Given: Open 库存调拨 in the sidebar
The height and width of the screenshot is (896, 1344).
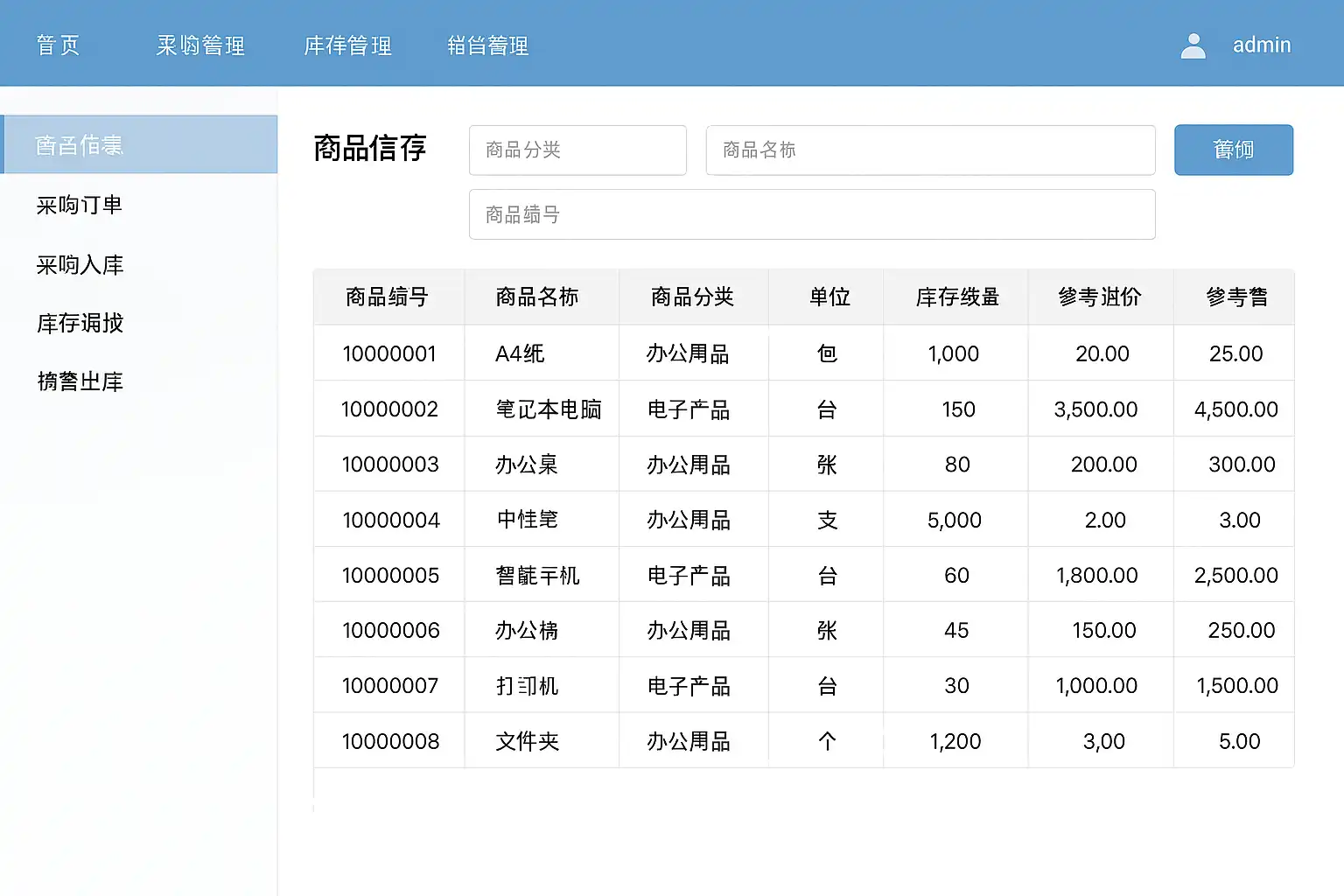Looking at the screenshot, I should click(x=80, y=324).
